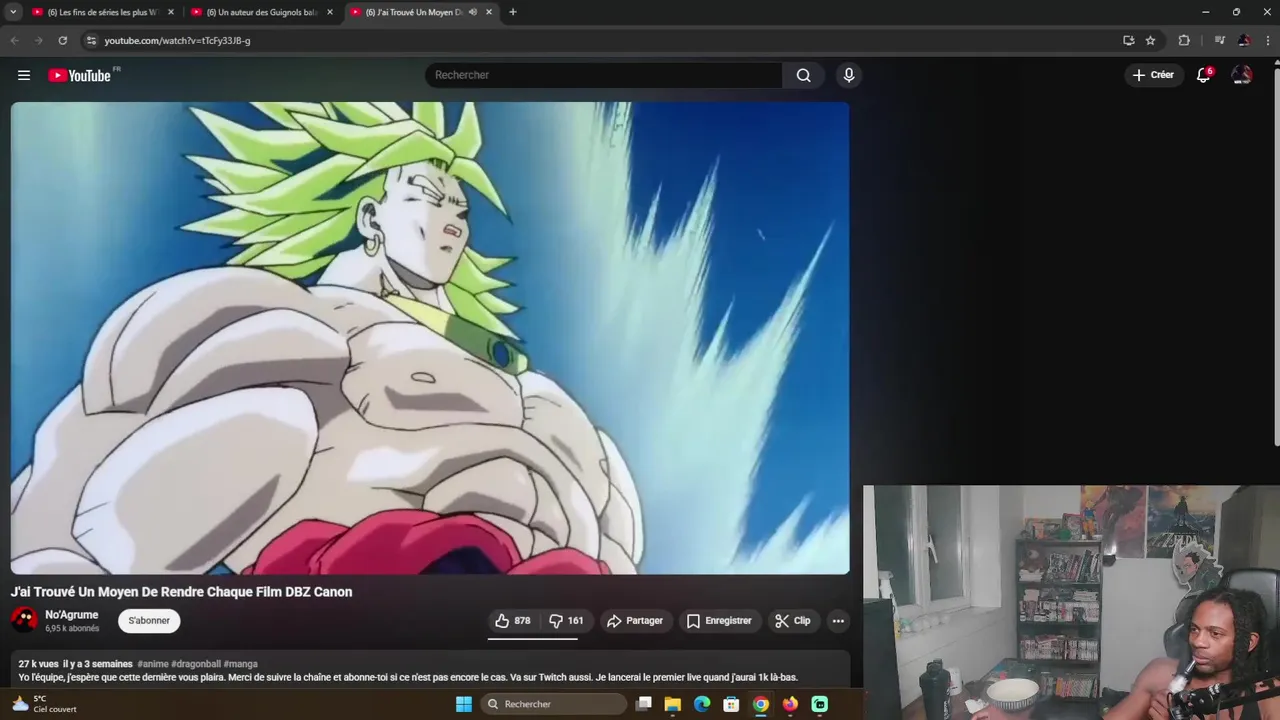This screenshot has height=720, width=1280.
Task: Click the taskbar Rechercher search box
Action: (x=552, y=704)
